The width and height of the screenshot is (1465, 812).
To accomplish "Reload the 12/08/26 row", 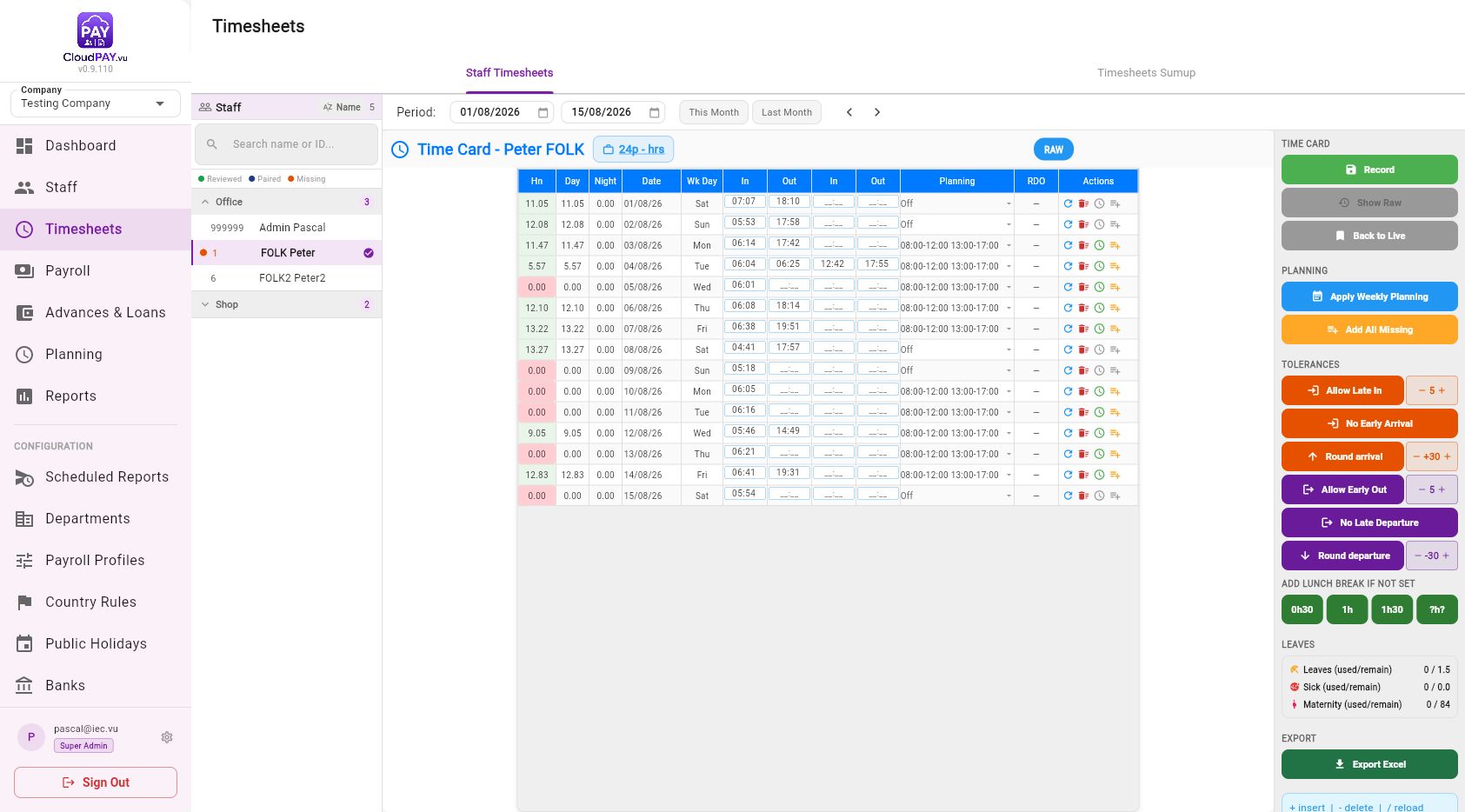I will coord(1068,433).
